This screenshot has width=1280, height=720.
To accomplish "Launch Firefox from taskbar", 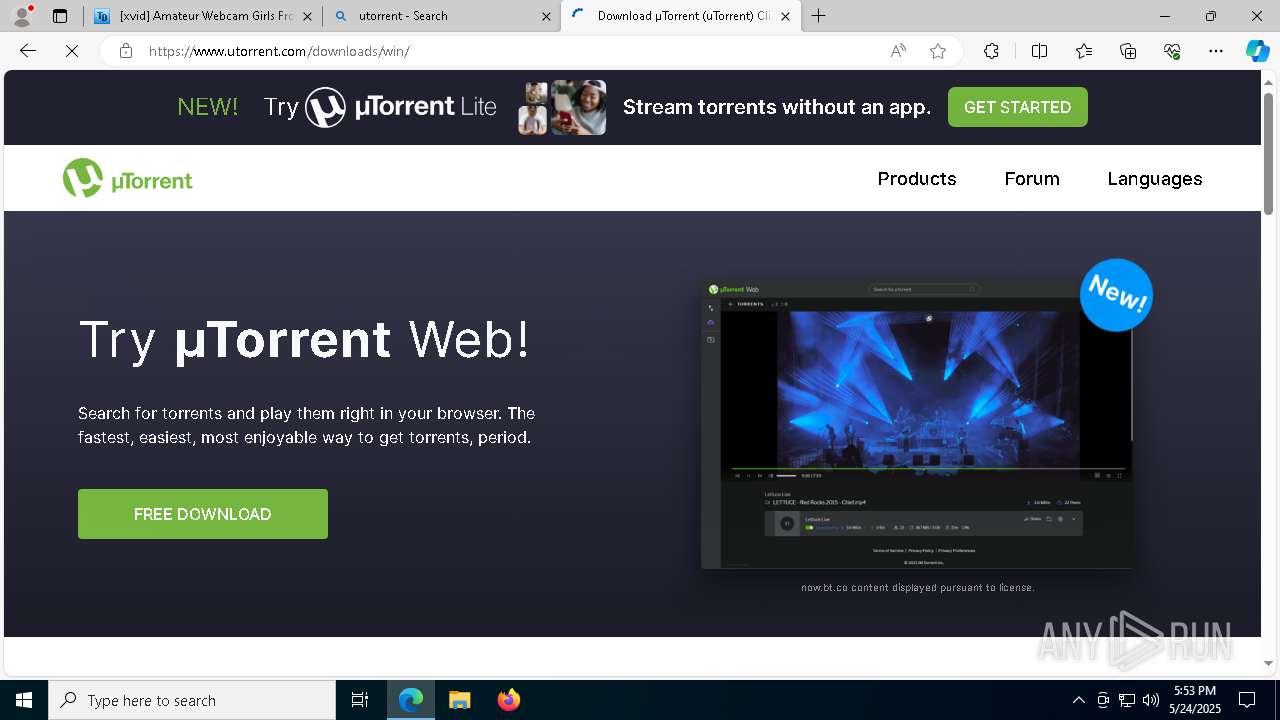I will [508, 700].
